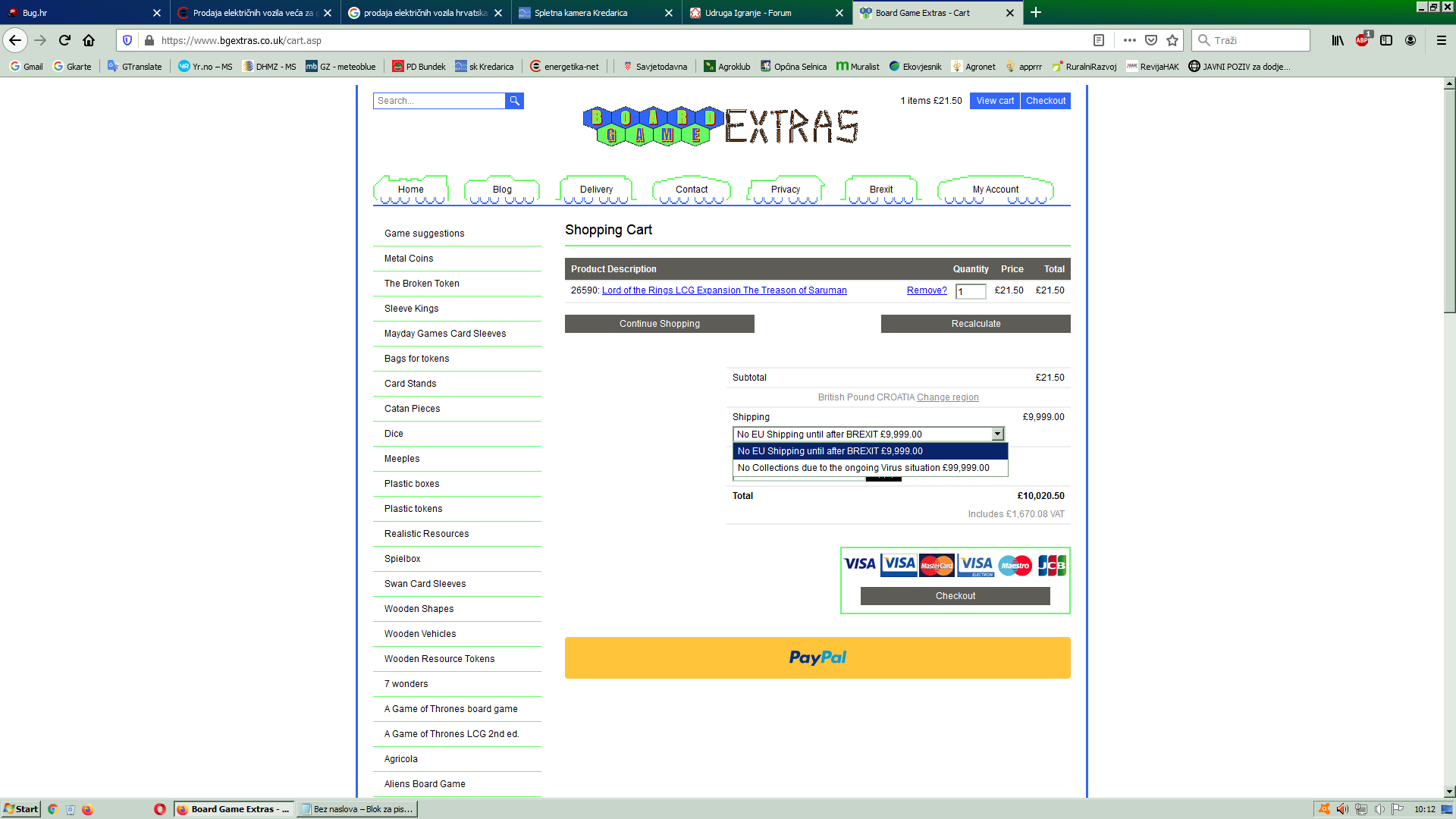Screen dimensions: 1456x819
Task: Open Blog navigation menu item
Action: (502, 190)
